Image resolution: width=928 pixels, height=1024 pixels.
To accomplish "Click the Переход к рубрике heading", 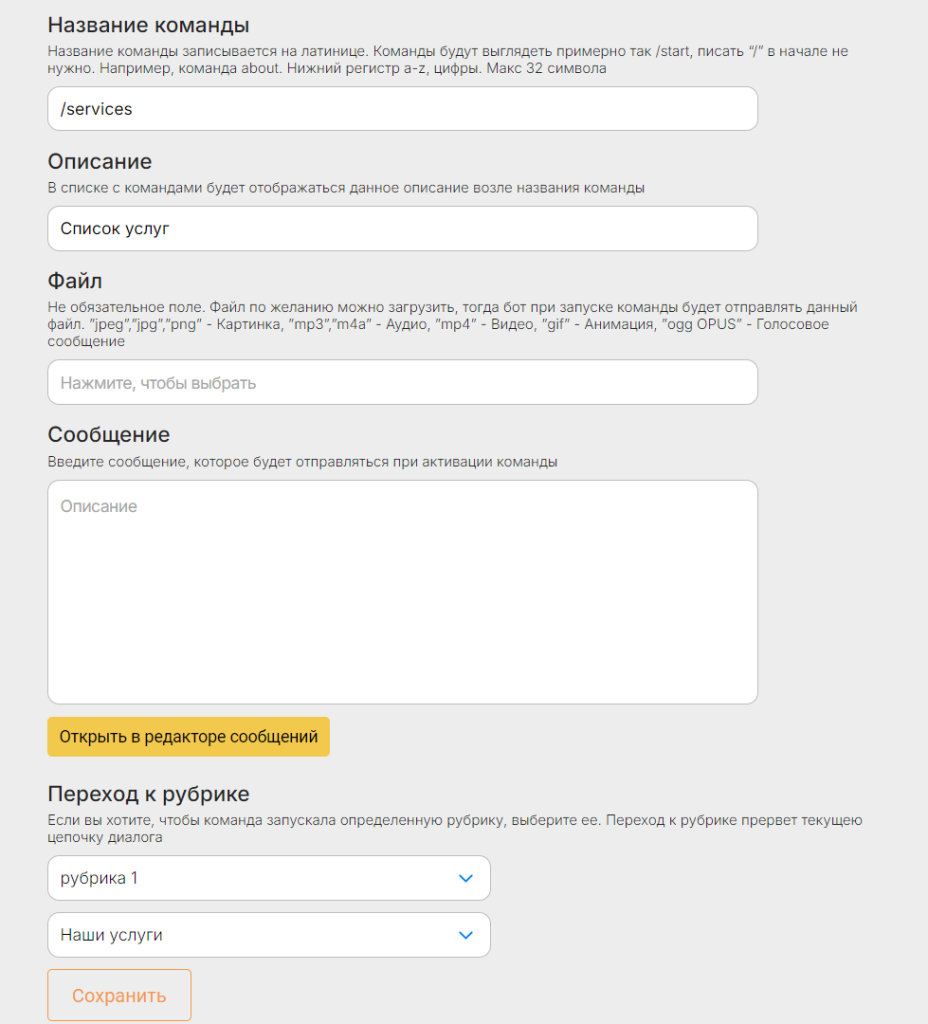I will tap(149, 793).
